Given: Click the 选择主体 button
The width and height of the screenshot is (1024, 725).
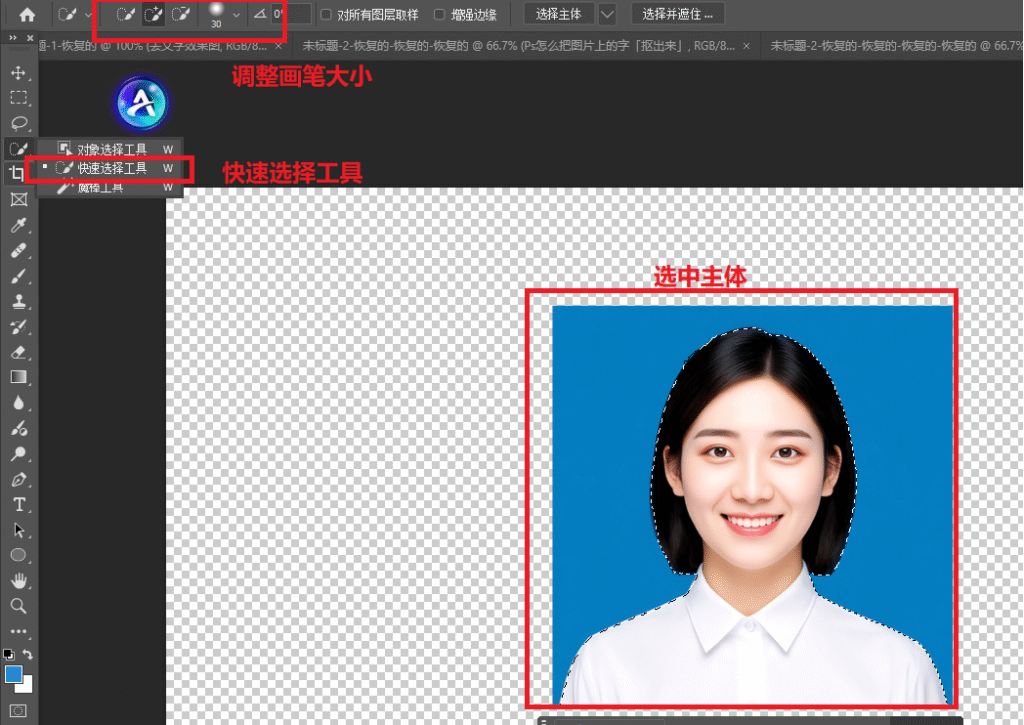Looking at the screenshot, I should (x=559, y=14).
